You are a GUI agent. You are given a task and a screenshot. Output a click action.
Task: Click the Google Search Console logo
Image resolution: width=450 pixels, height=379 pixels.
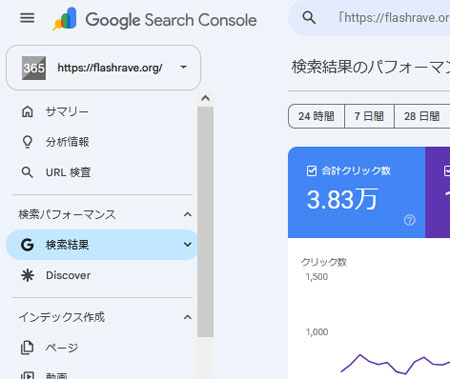click(x=155, y=19)
